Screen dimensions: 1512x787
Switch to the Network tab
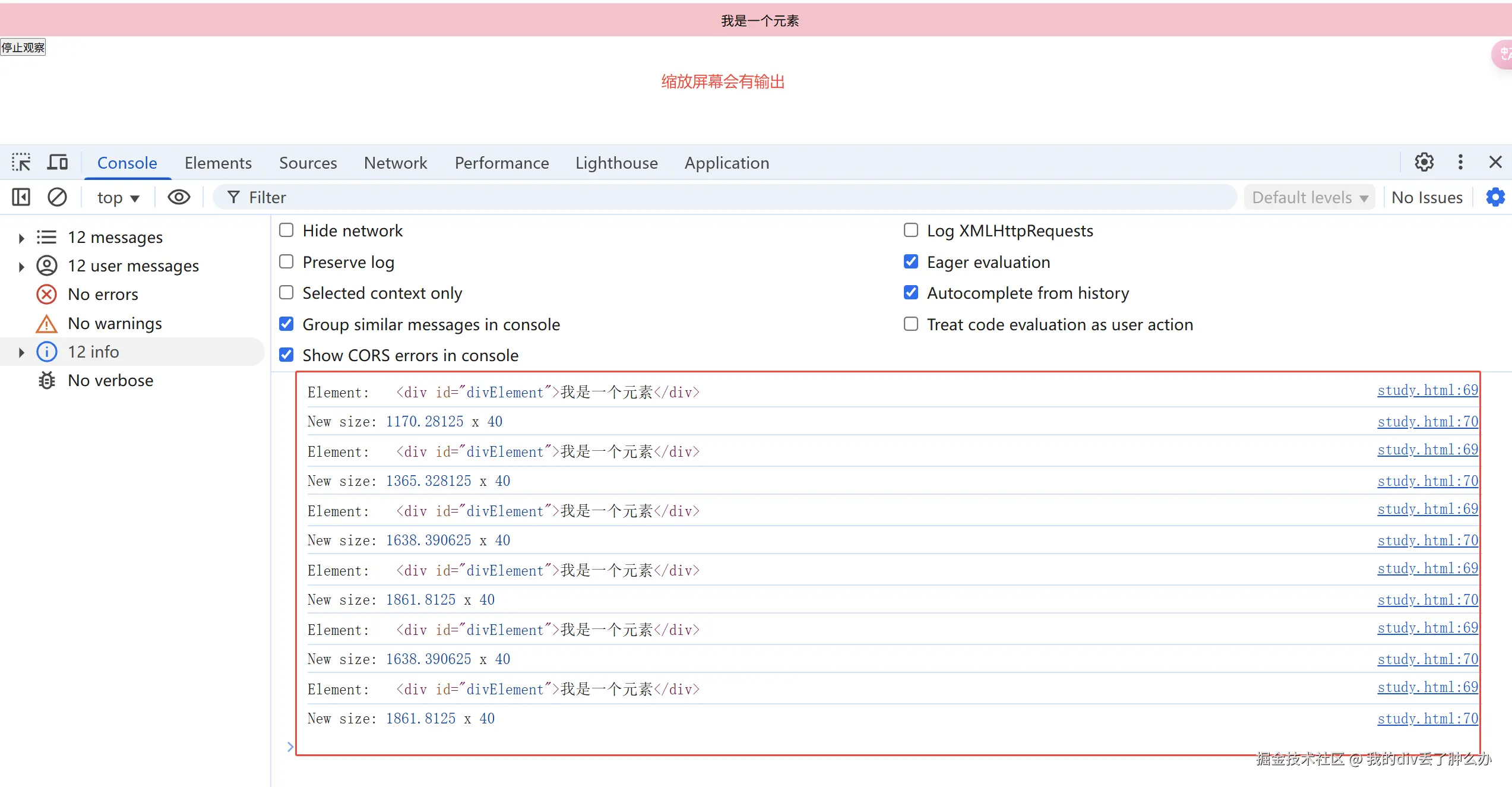click(x=396, y=163)
